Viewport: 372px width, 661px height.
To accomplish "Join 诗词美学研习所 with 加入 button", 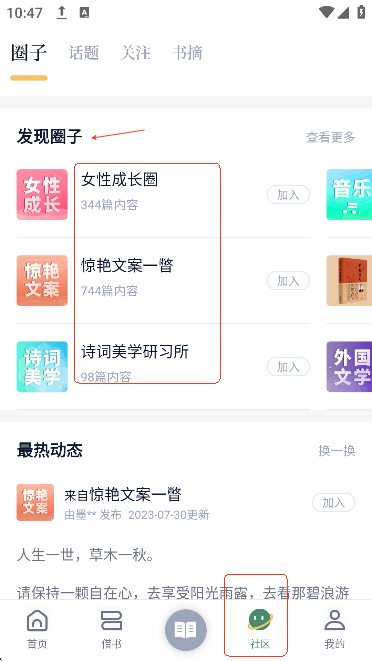I will pyautogui.click(x=288, y=367).
